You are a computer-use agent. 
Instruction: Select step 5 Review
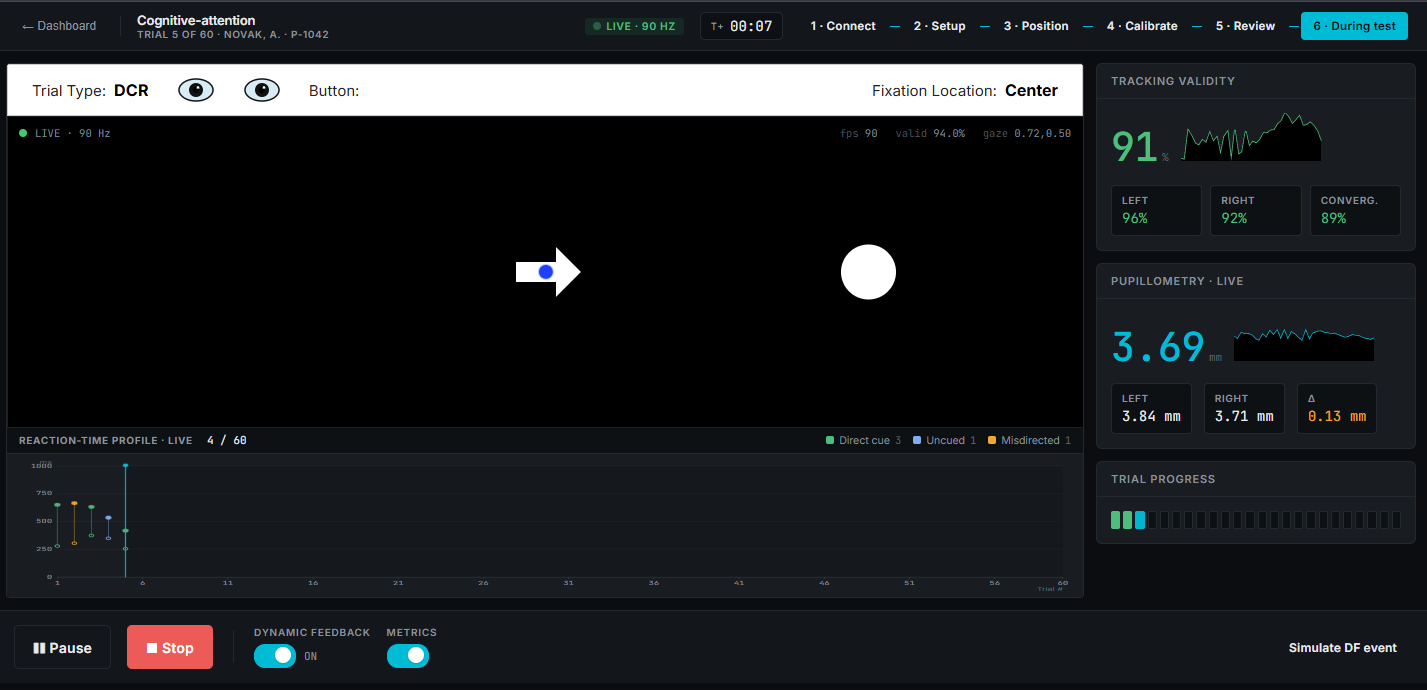tap(1245, 26)
